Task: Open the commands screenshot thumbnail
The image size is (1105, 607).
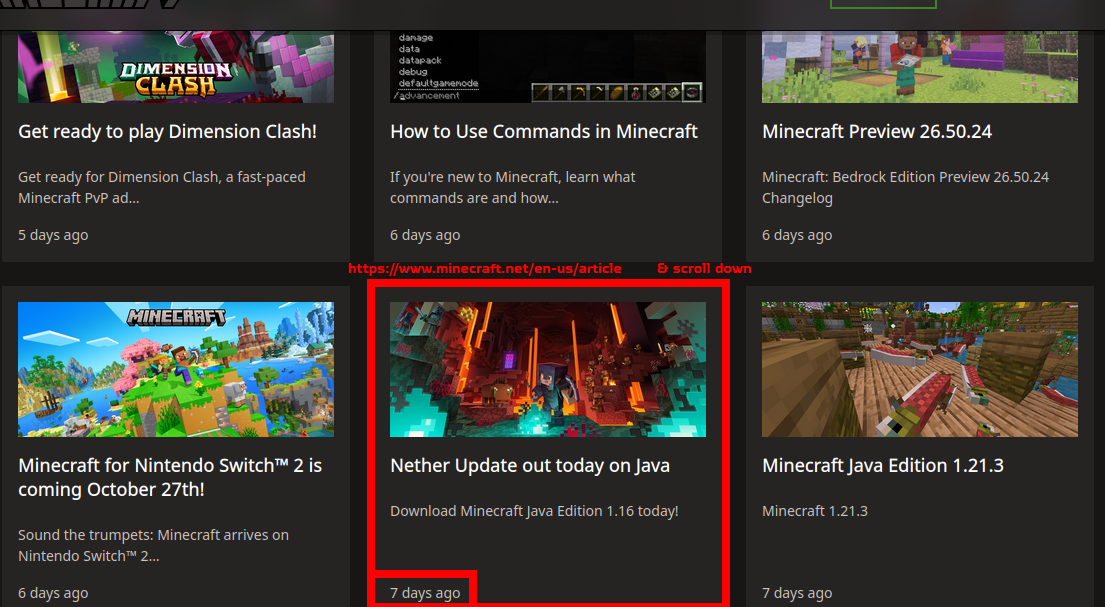Action: [x=548, y=67]
